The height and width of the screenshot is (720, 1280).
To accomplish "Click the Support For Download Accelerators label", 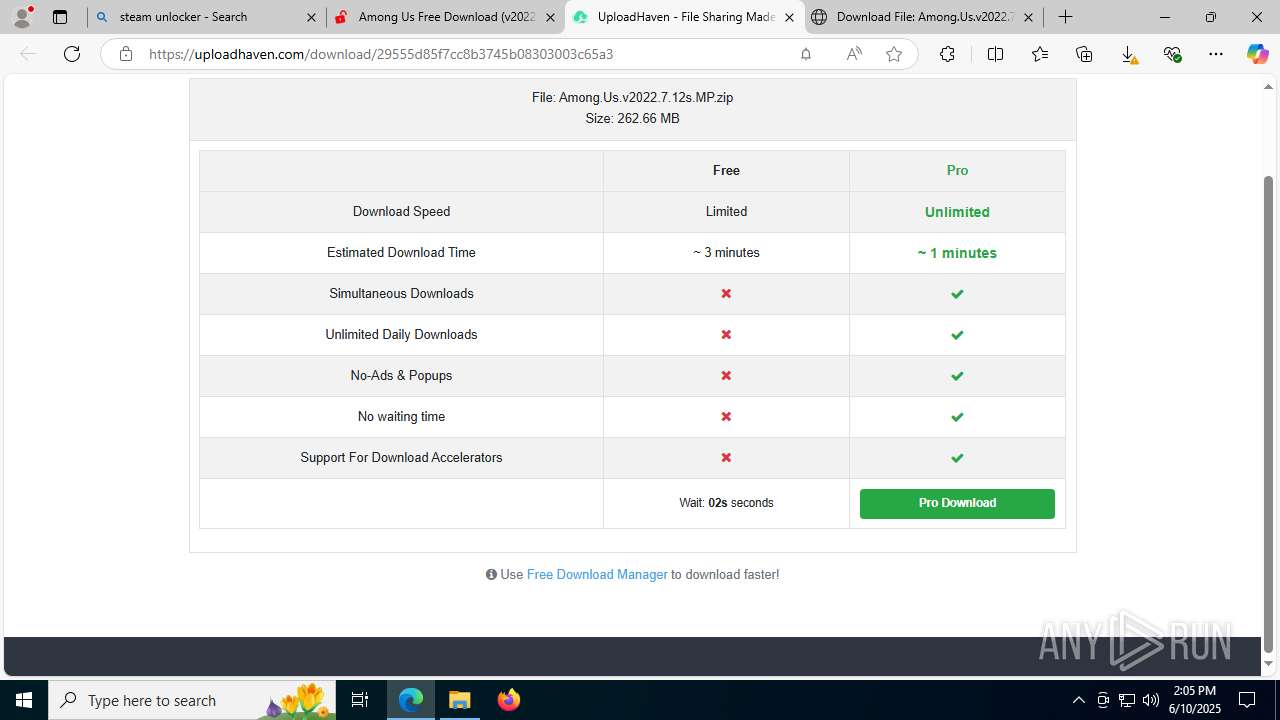I will pyautogui.click(x=401, y=457).
